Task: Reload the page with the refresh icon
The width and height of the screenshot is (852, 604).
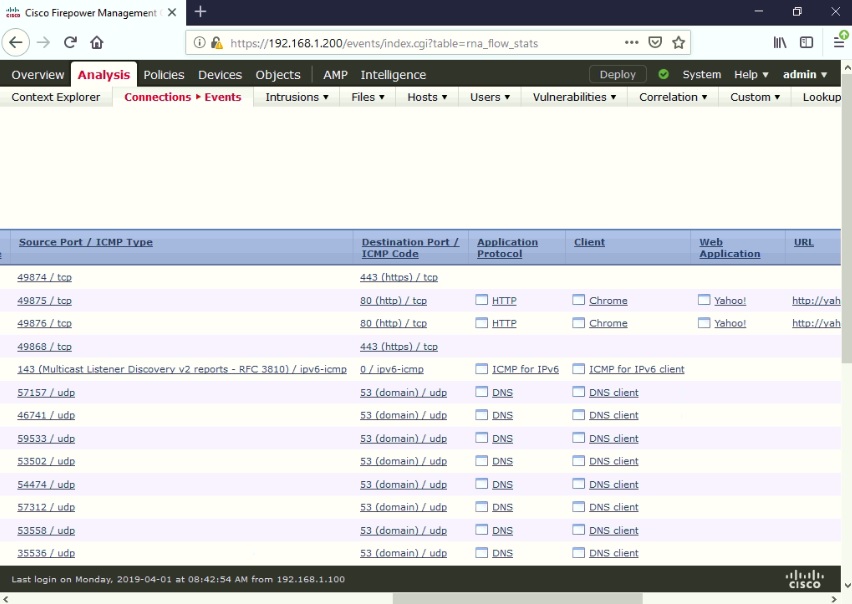Action: (68, 42)
